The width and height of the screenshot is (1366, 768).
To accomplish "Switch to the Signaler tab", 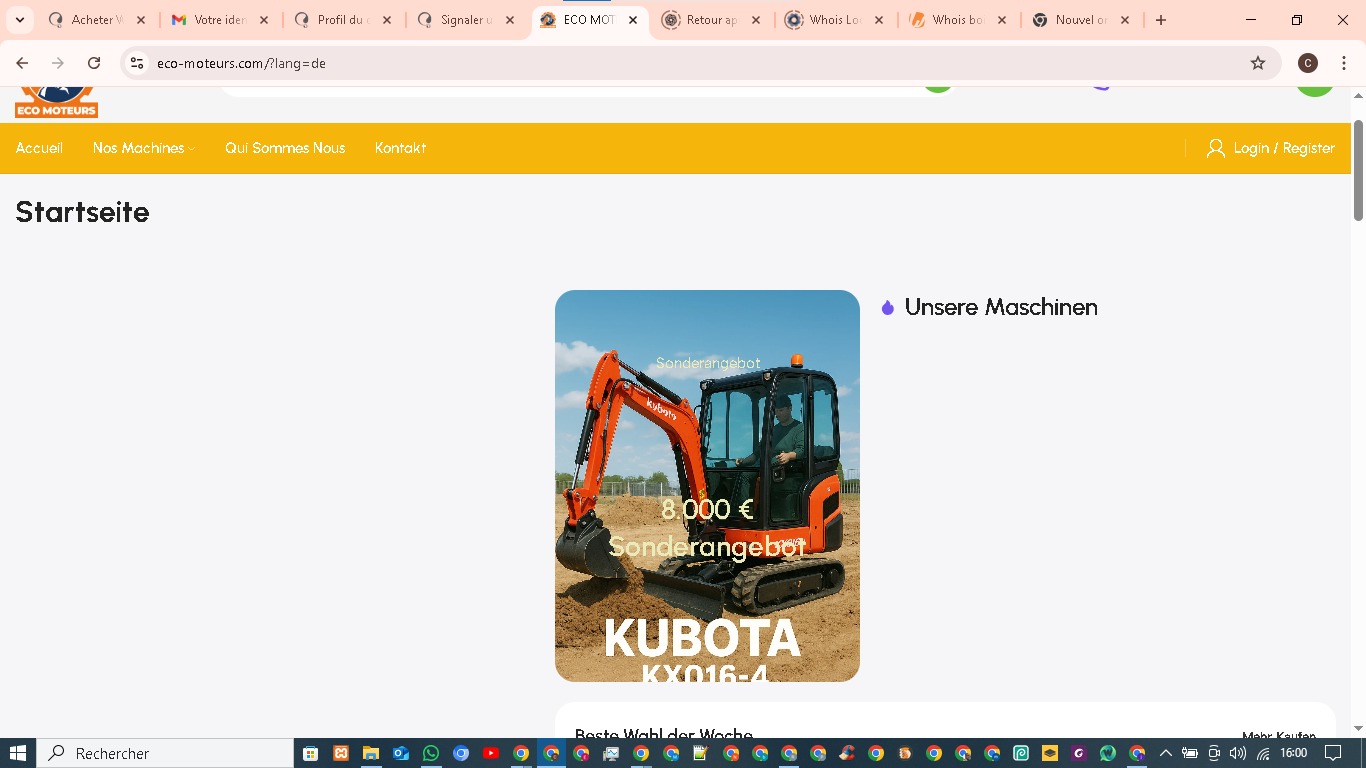I will point(466,20).
